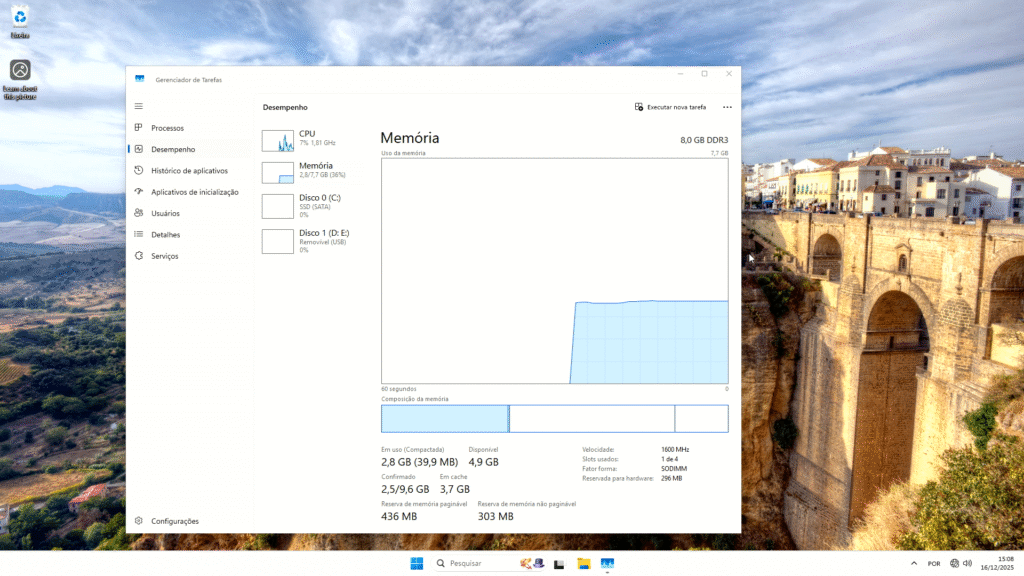Open Configurações at bottom of sidebar
Viewport: 1024px width, 576px height.
[174, 521]
